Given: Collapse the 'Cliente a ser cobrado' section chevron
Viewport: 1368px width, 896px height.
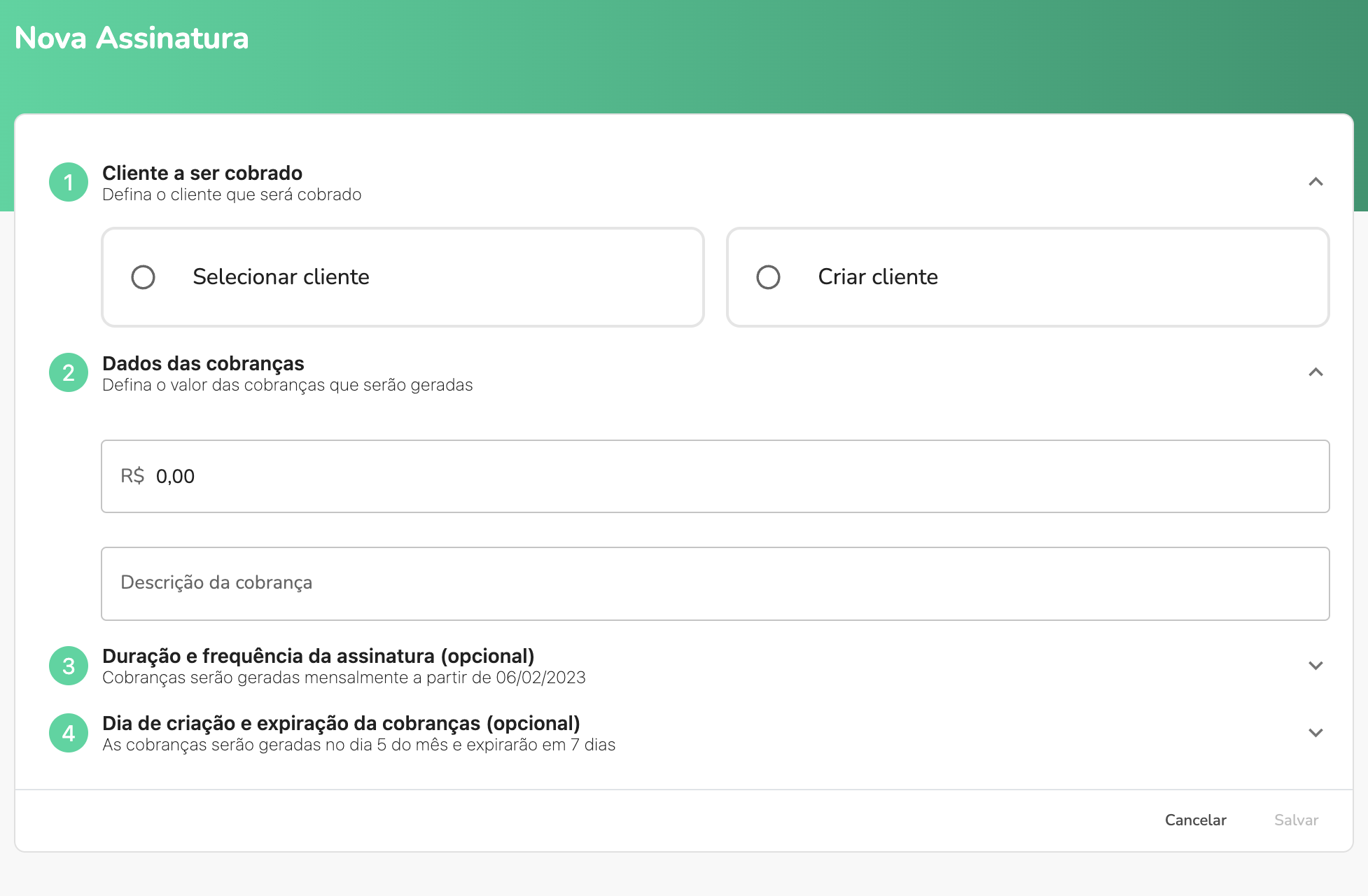Looking at the screenshot, I should click(1315, 182).
